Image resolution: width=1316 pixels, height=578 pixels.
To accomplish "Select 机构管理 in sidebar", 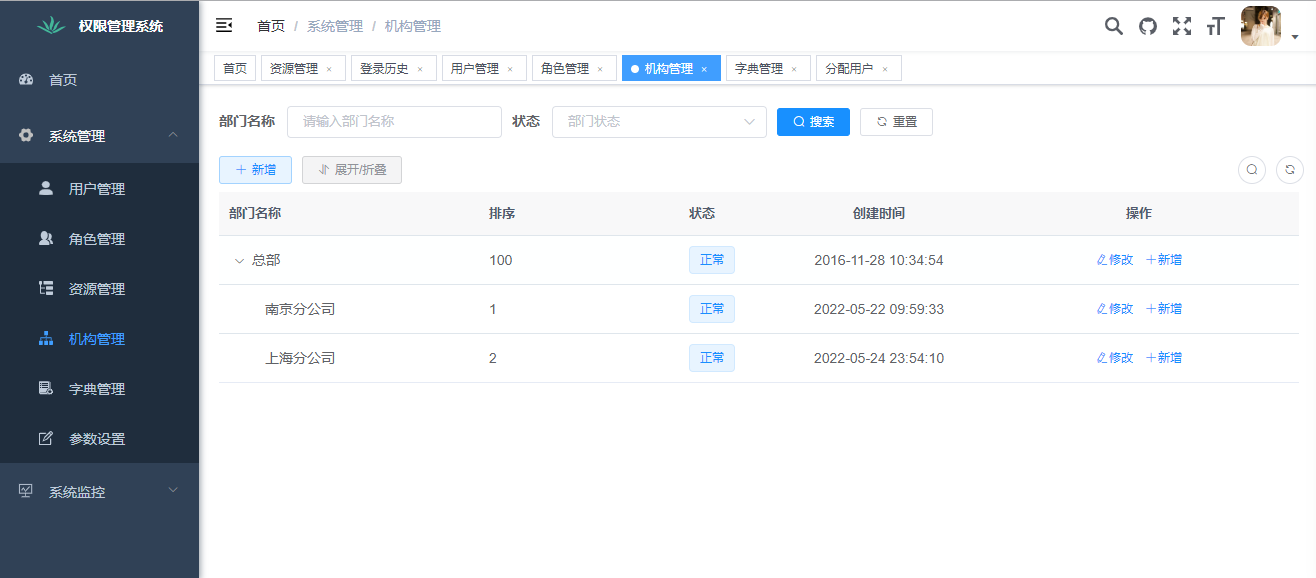I will (99, 339).
